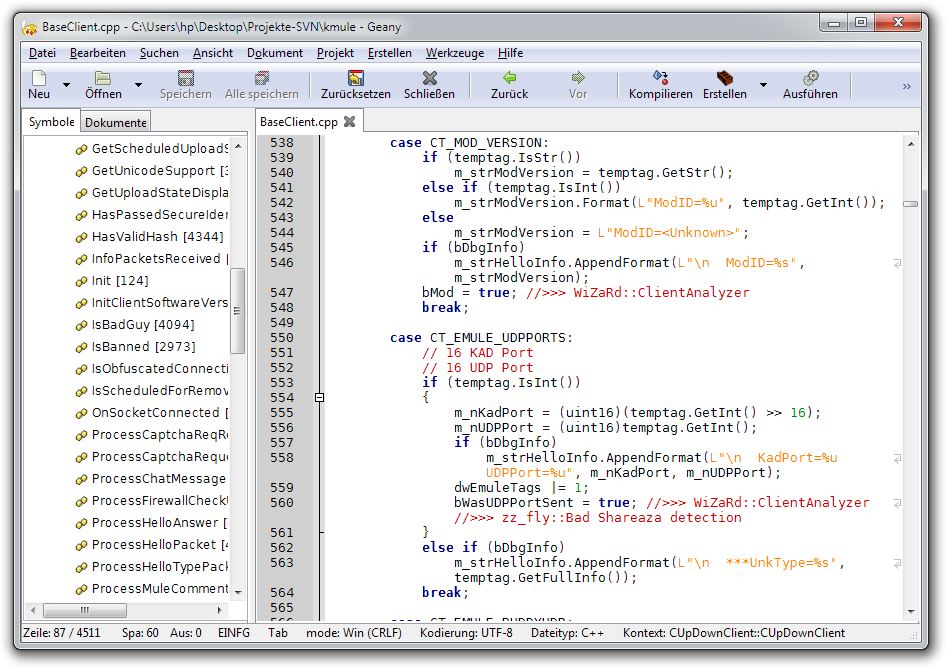This screenshot has height=669, width=947.
Task: Click the Kompilieren compile icon
Action: tap(660, 78)
